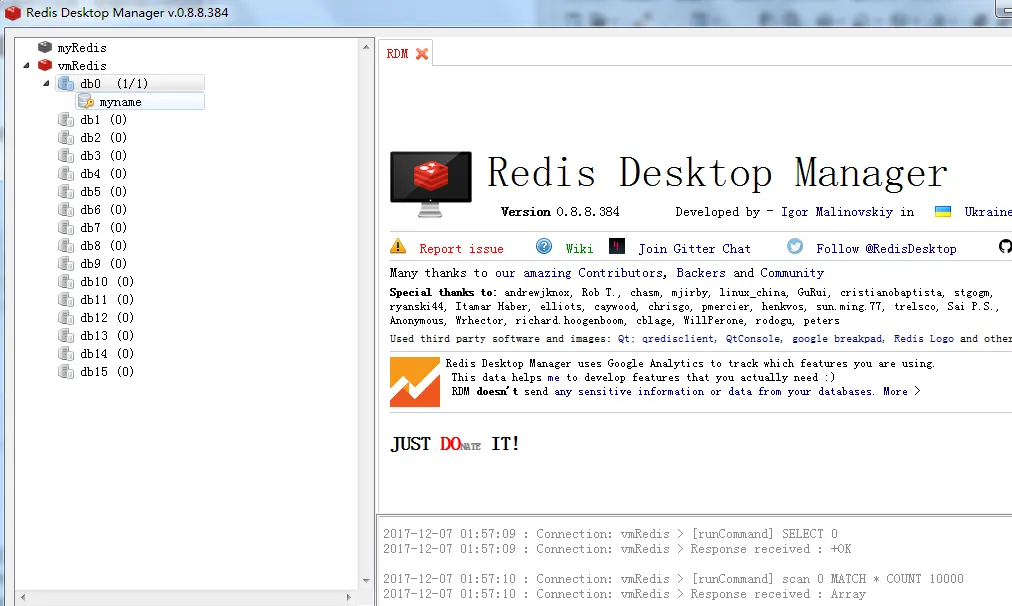Click the tree horizontal scroll right arrow
The image size is (1012, 606).
coord(349,598)
